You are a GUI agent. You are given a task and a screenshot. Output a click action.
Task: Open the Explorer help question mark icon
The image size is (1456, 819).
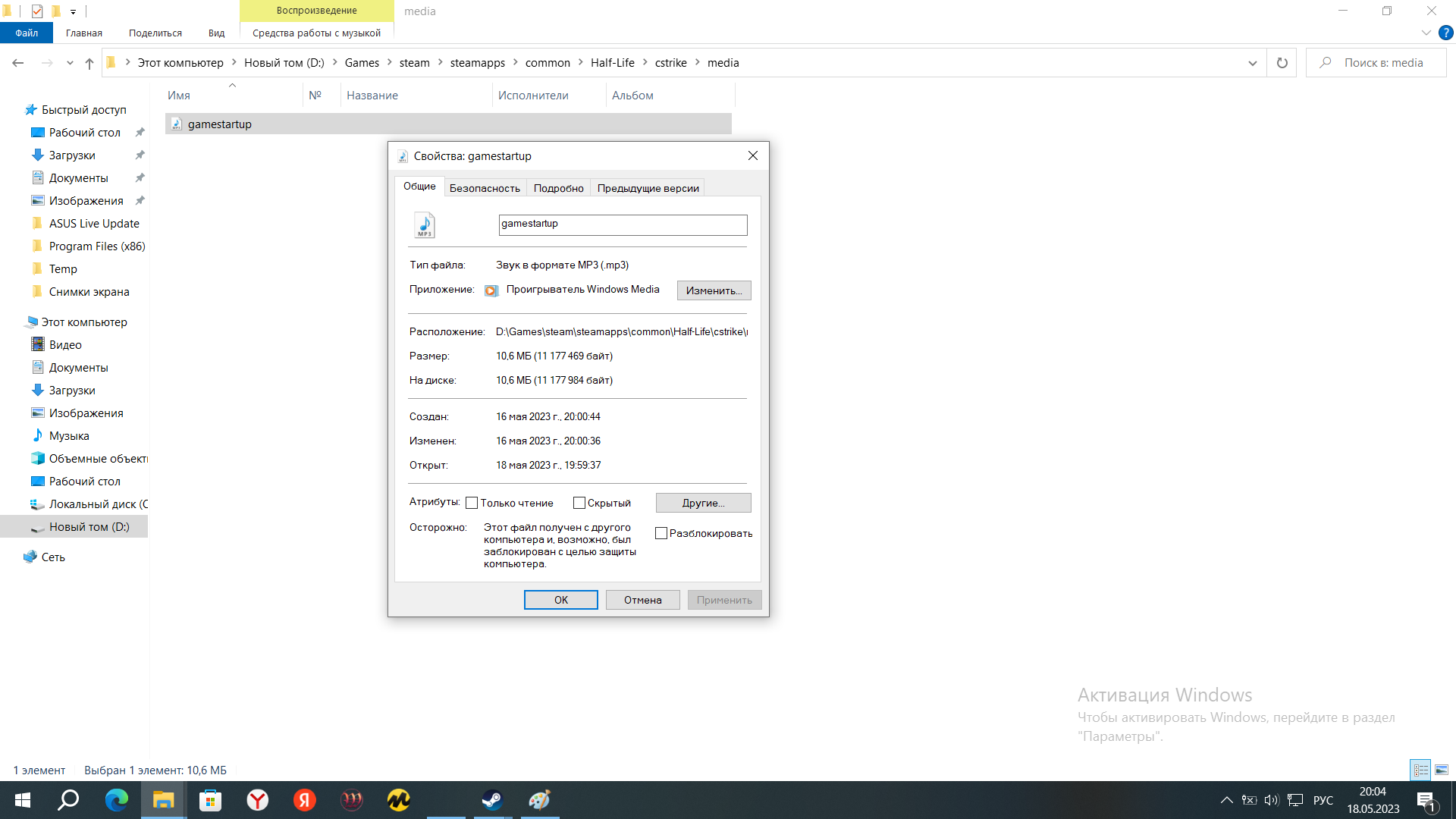tap(1446, 33)
